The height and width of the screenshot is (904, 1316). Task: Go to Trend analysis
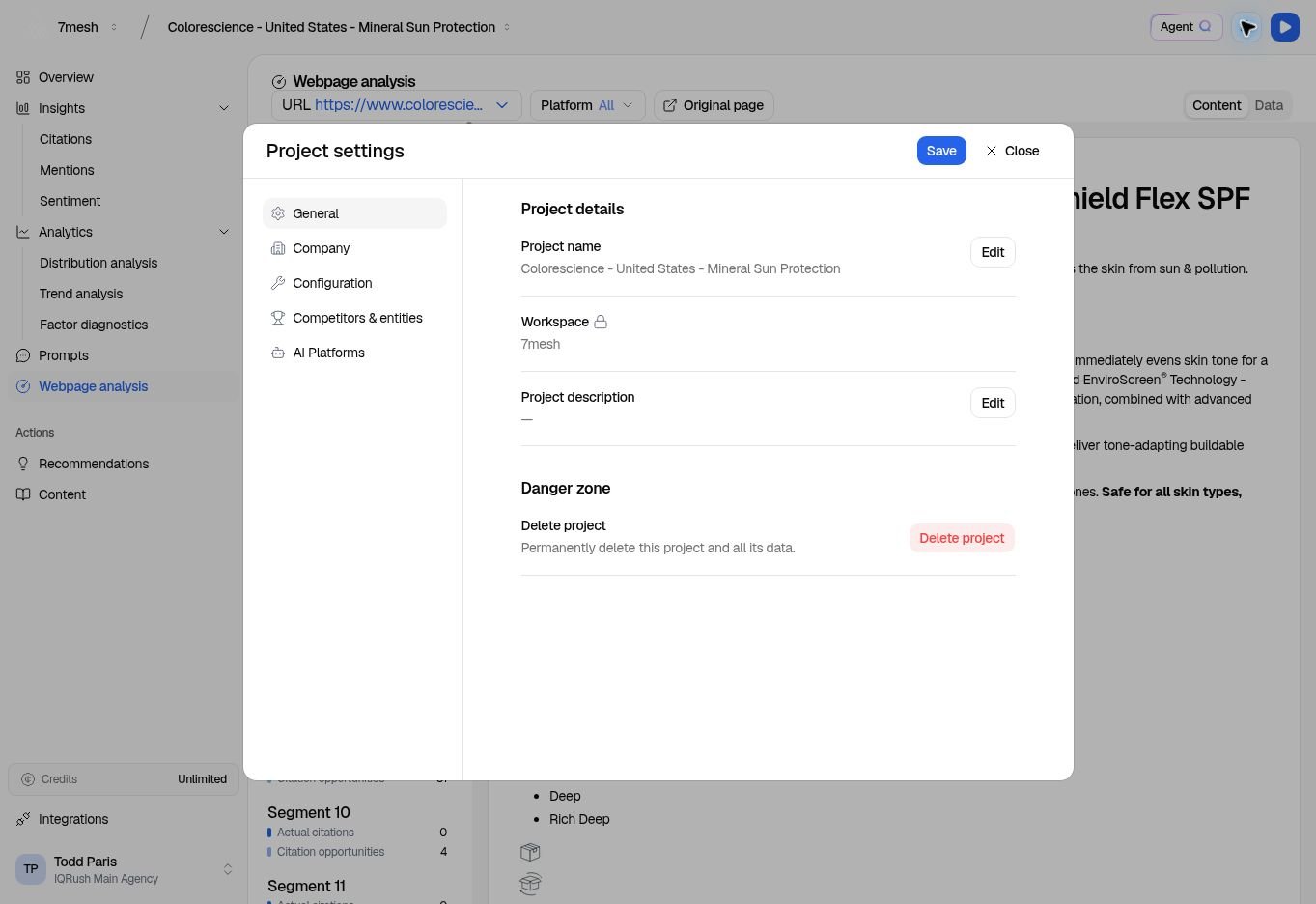tap(81, 294)
